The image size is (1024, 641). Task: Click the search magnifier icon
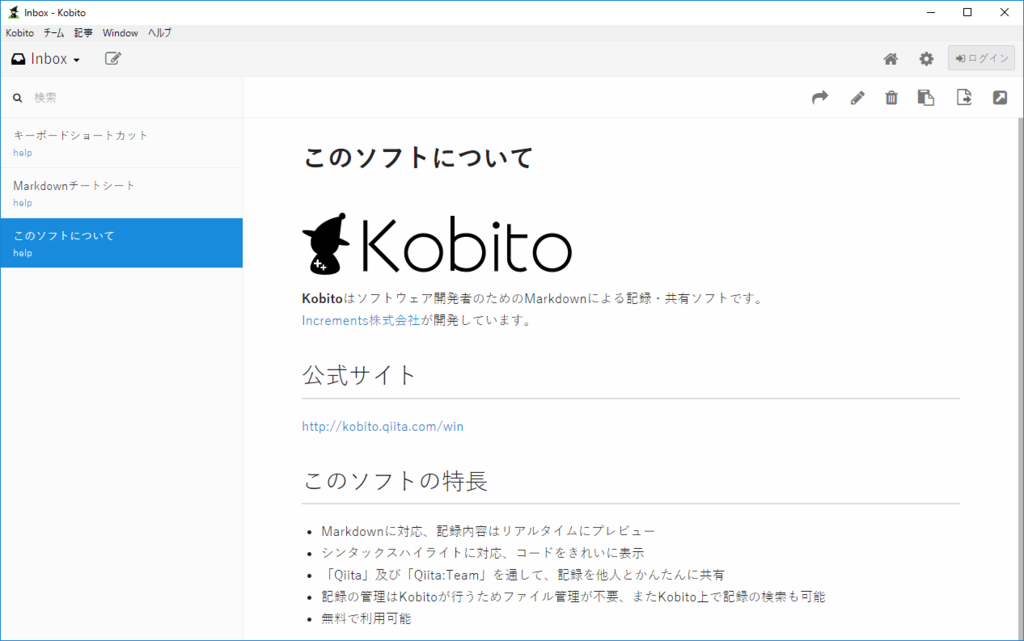(18, 98)
